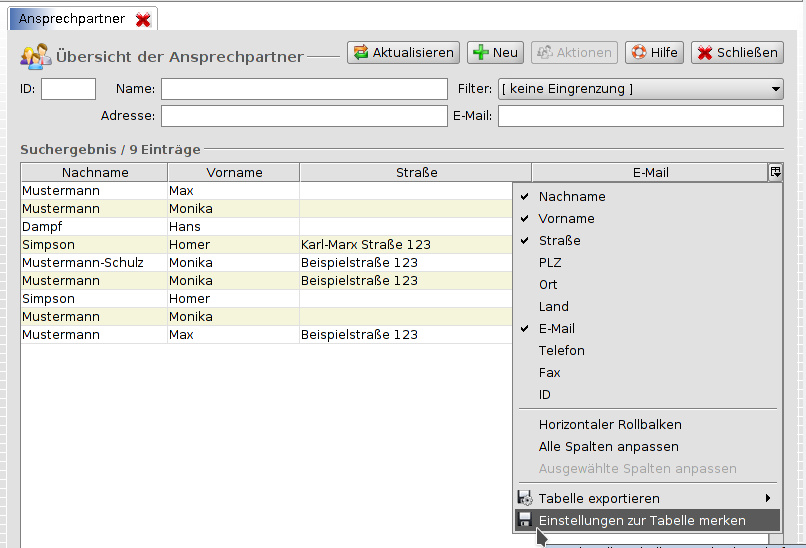
Task: Click the export icon beside Tabelle exportieren
Action: tap(525, 498)
